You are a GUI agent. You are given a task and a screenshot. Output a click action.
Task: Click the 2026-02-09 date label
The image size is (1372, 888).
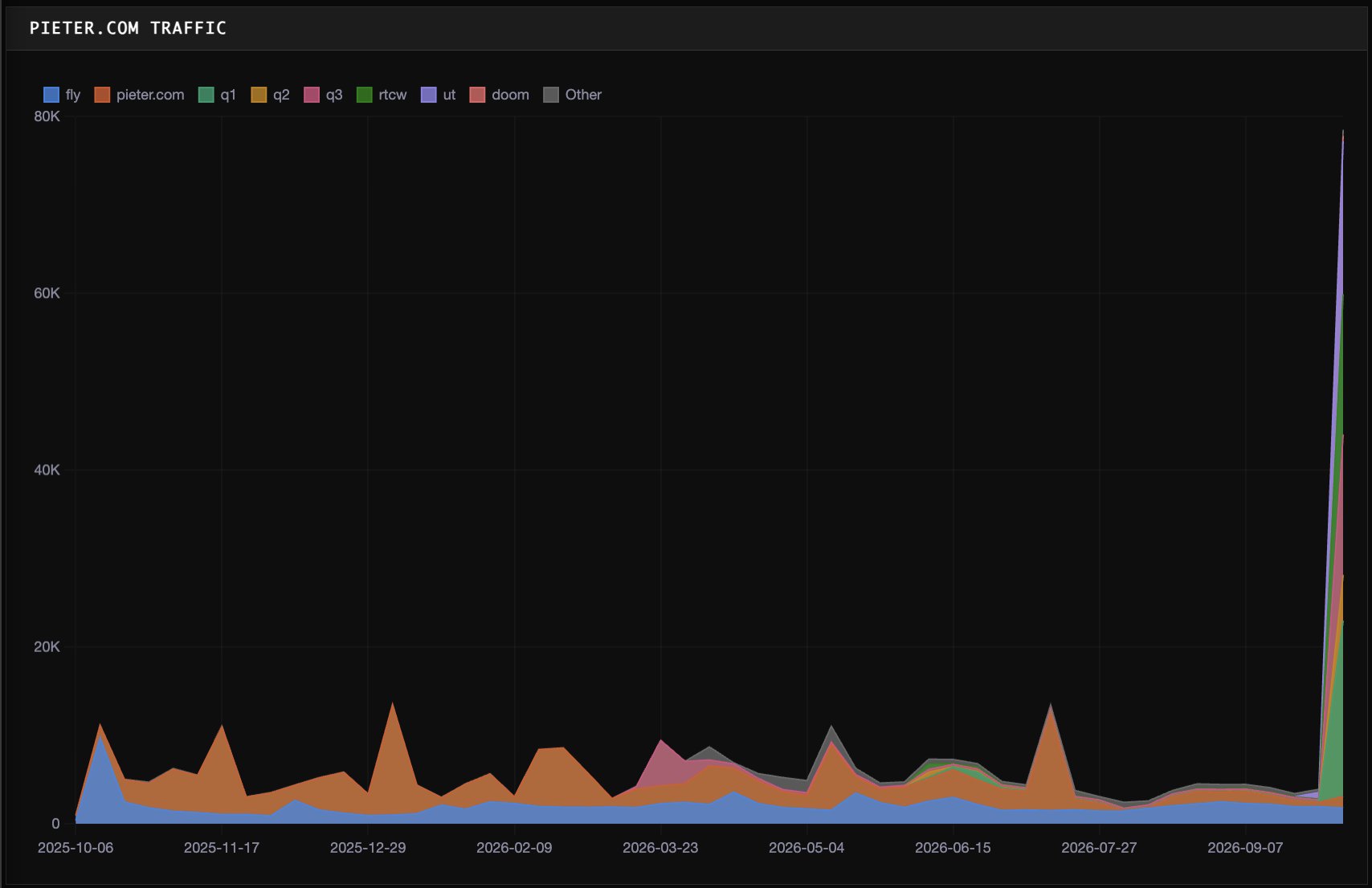tap(514, 848)
